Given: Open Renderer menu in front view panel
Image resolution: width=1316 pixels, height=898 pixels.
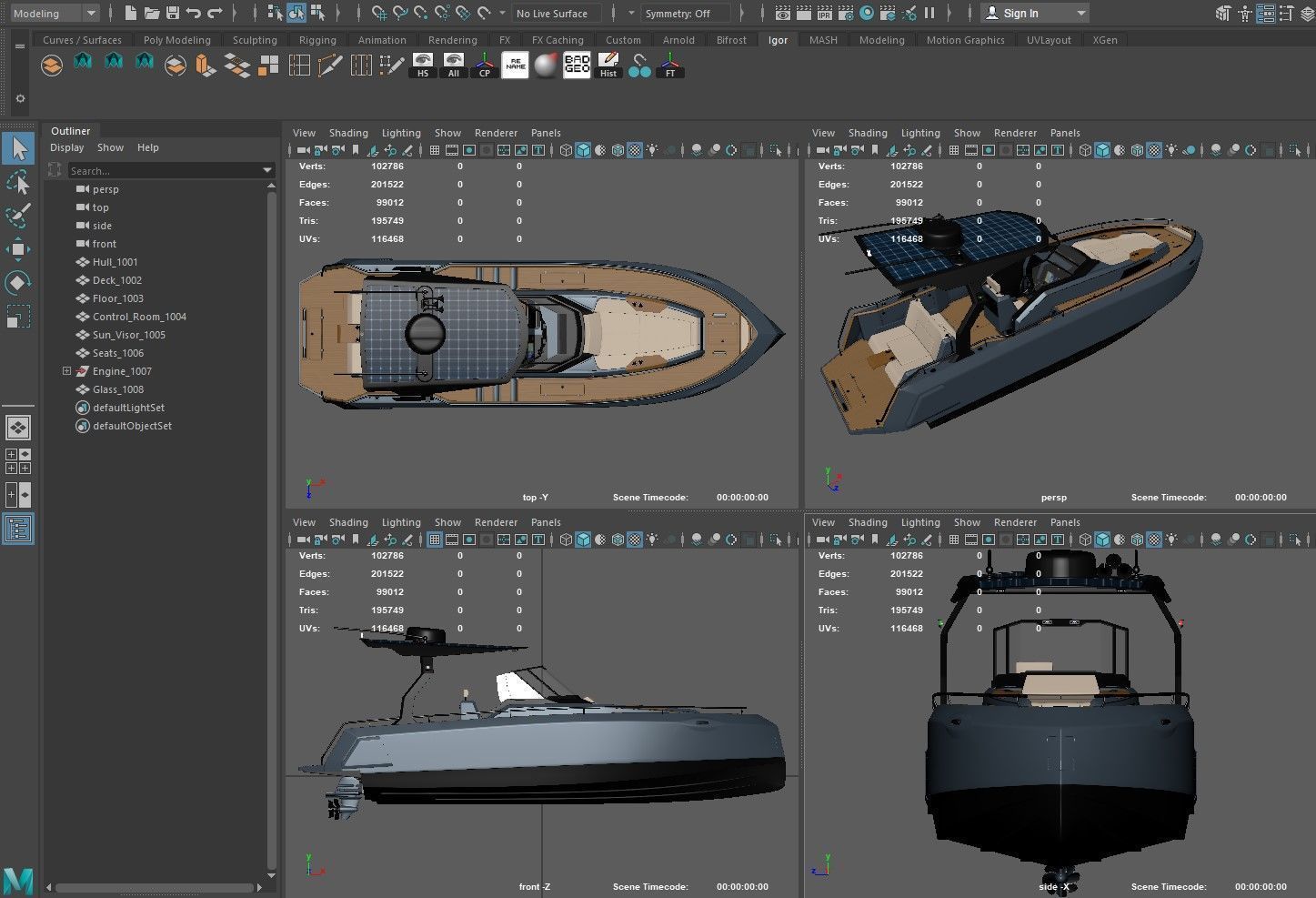Looking at the screenshot, I should pyautogui.click(x=496, y=522).
